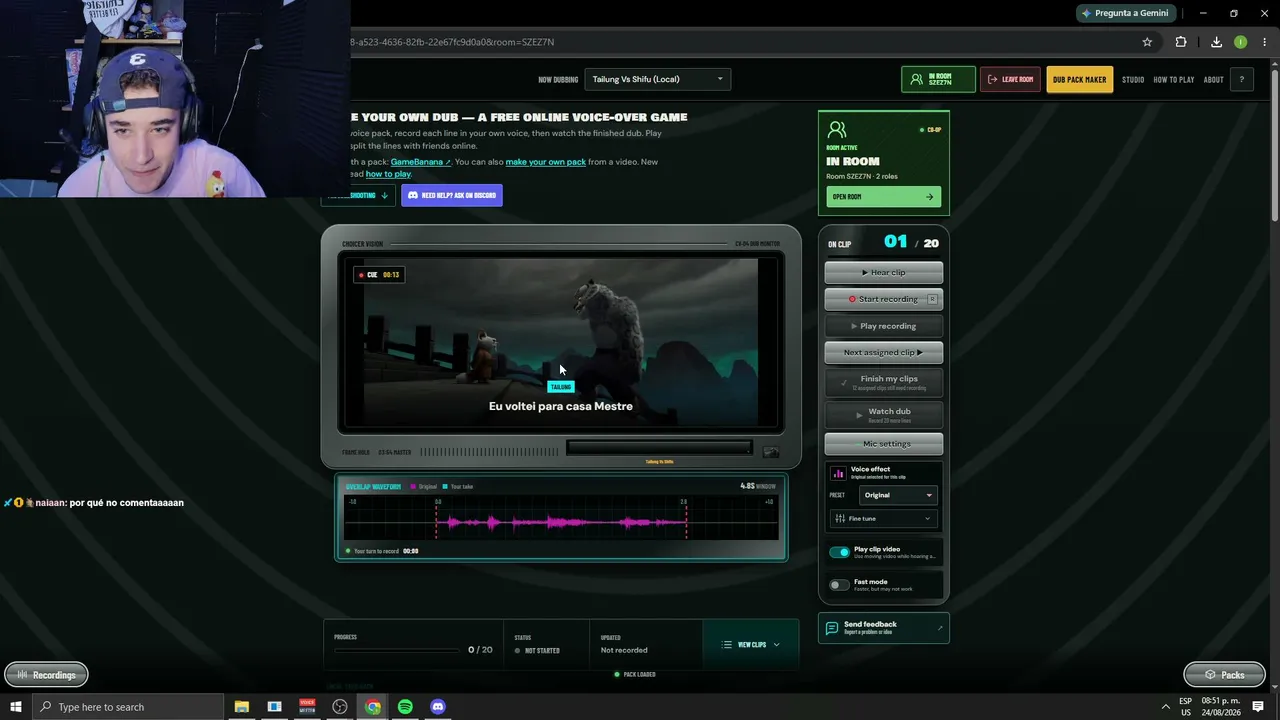
Task: Open Mic settings
Action: click(x=883, y=444)
